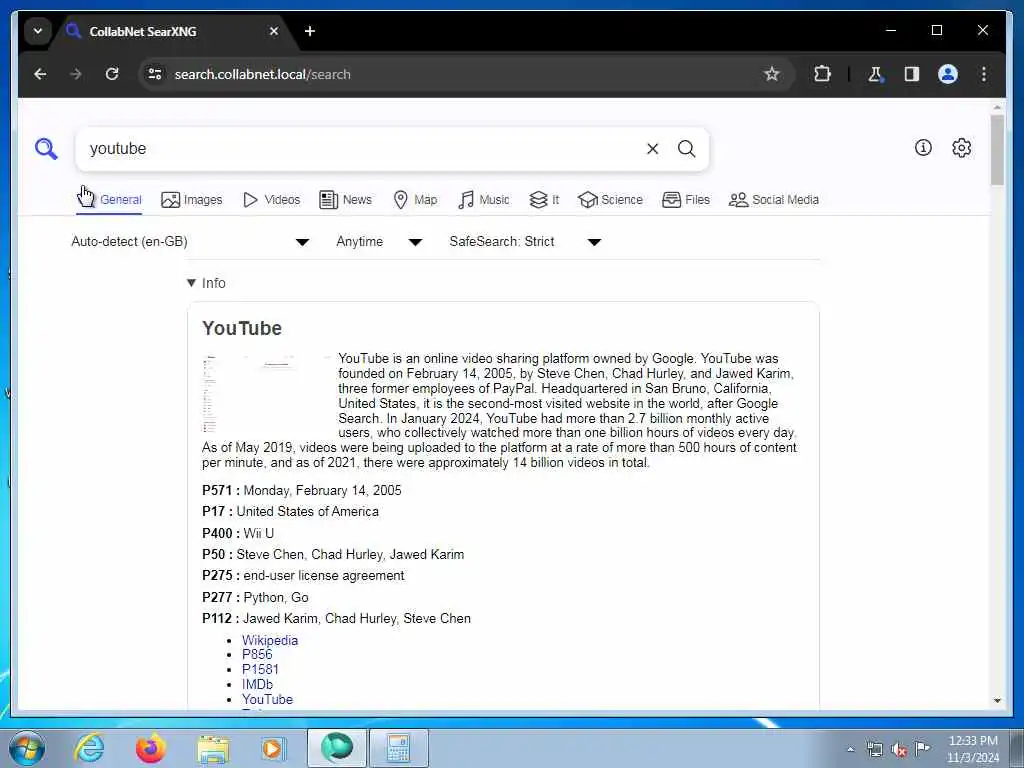Open the P1581 link
Image resolution: width=1024 pixels, height=768 pixels.
click(x=260, y=669)
